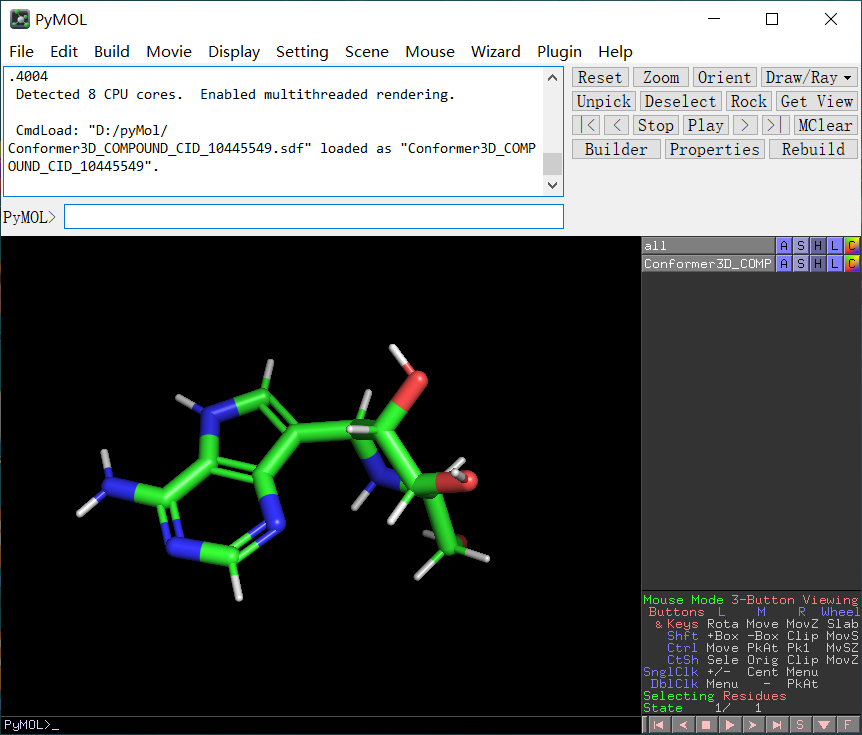Open Show menu for Conformer3D_COMP

[801, 264]
